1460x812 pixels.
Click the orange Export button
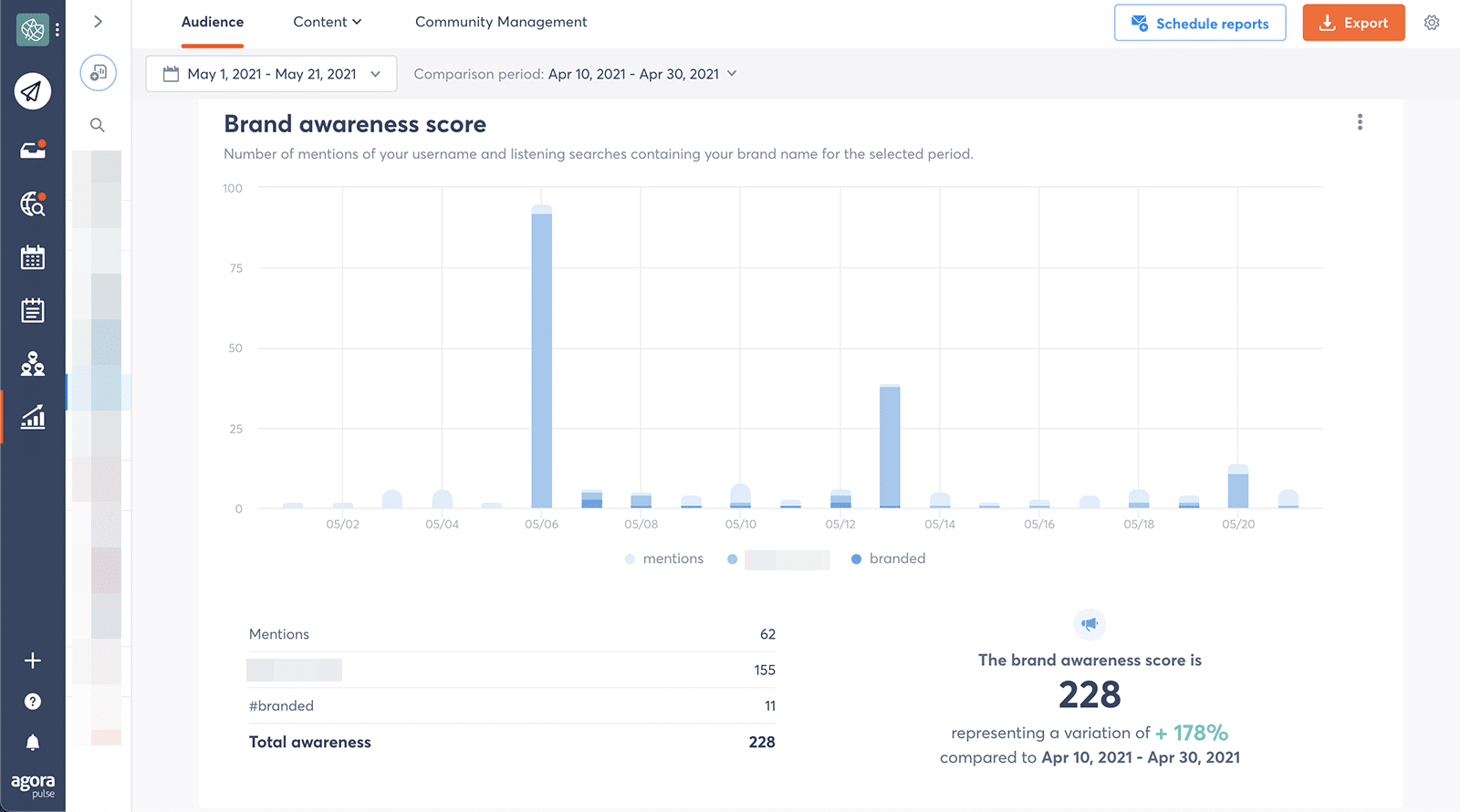[1353, 23]
